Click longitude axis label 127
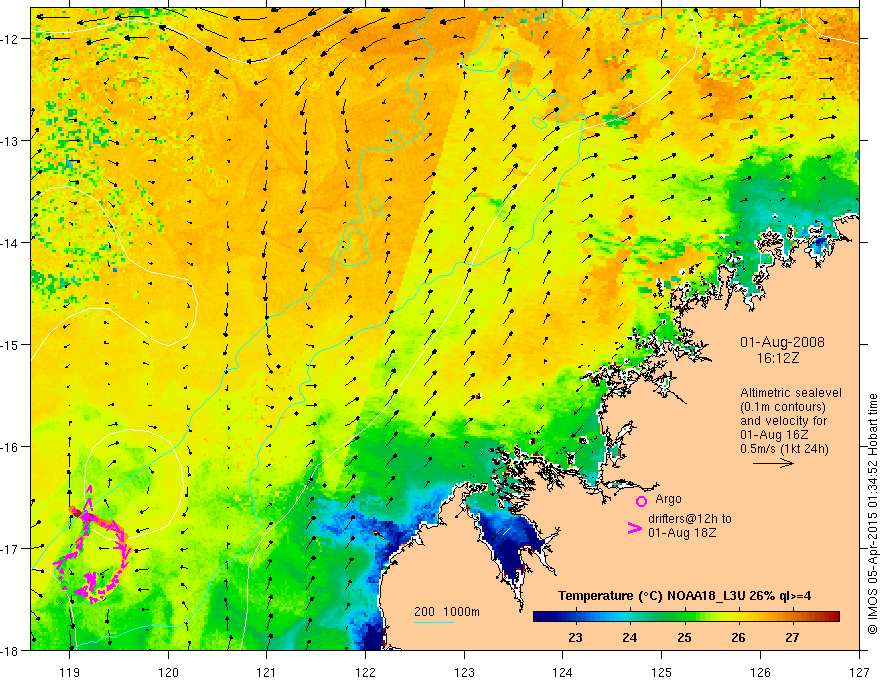This screenshot has height=680, width=880. tap(859, 672)
